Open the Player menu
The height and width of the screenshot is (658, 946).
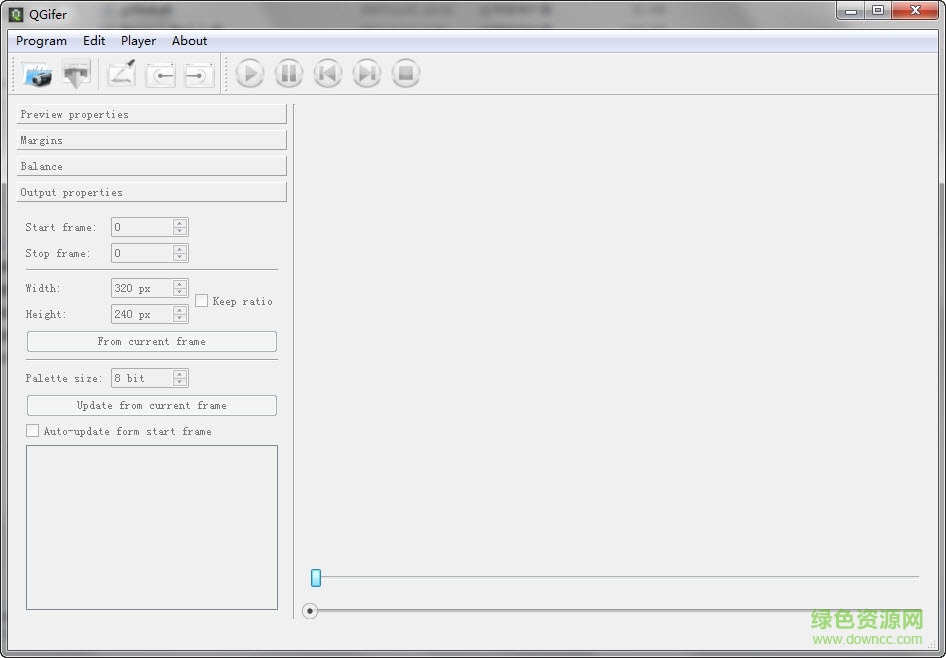pyautogui.click(x=137, y=41)
